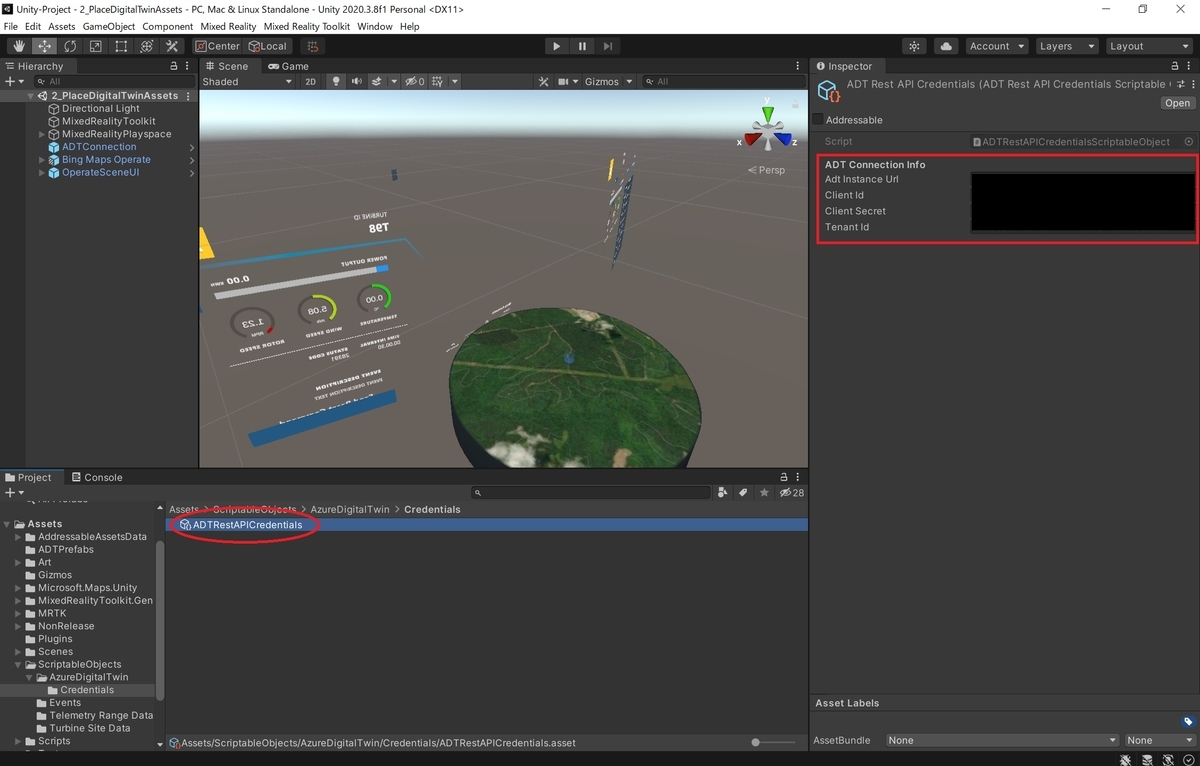Open asset preset settings icon
The height and width of the screenshot is (766, 1200).
[1179, 85]
